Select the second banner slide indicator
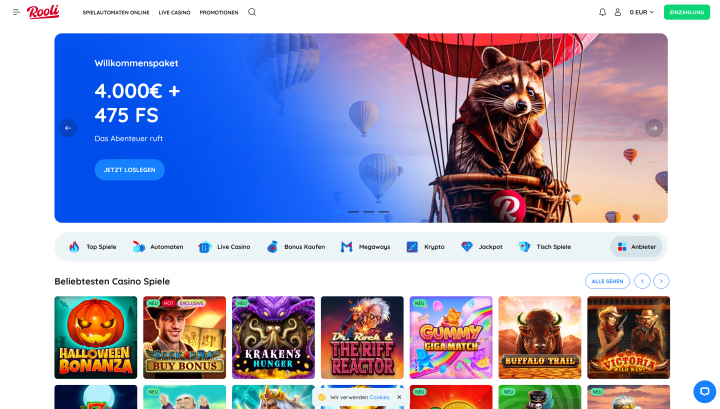 (x=354, y=212)
